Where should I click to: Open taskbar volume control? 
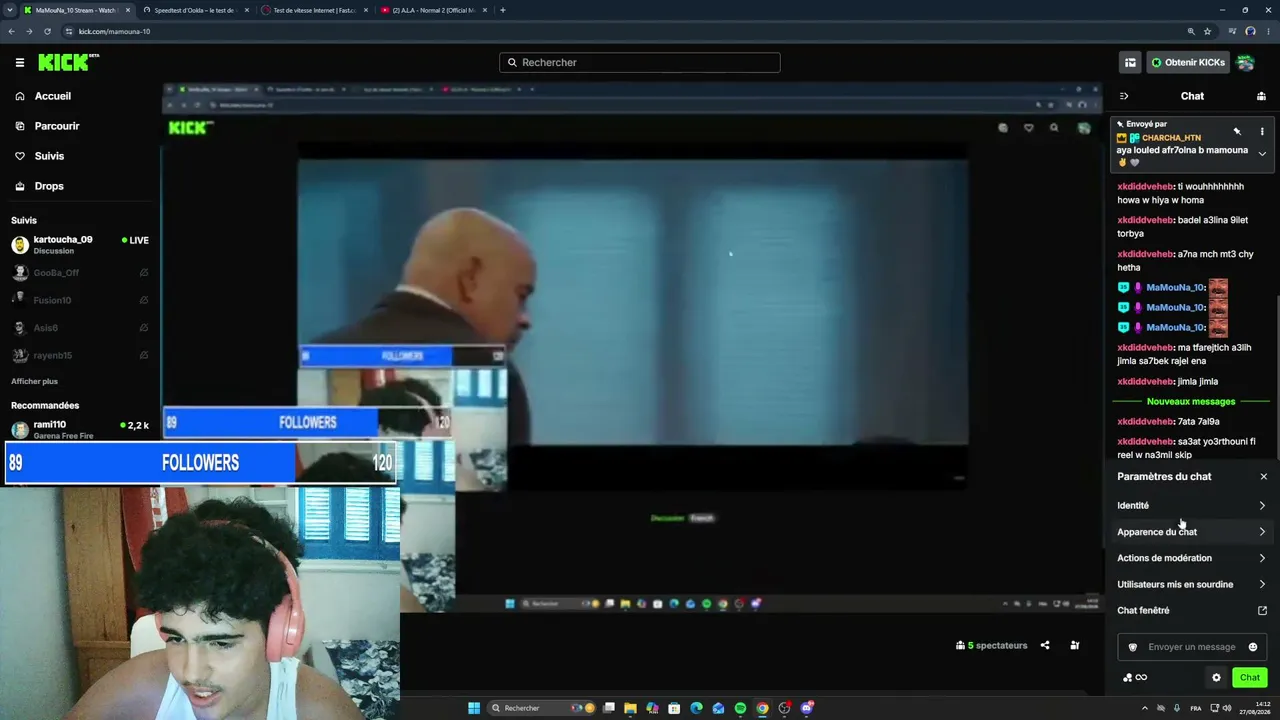(x=1229, y=708)
